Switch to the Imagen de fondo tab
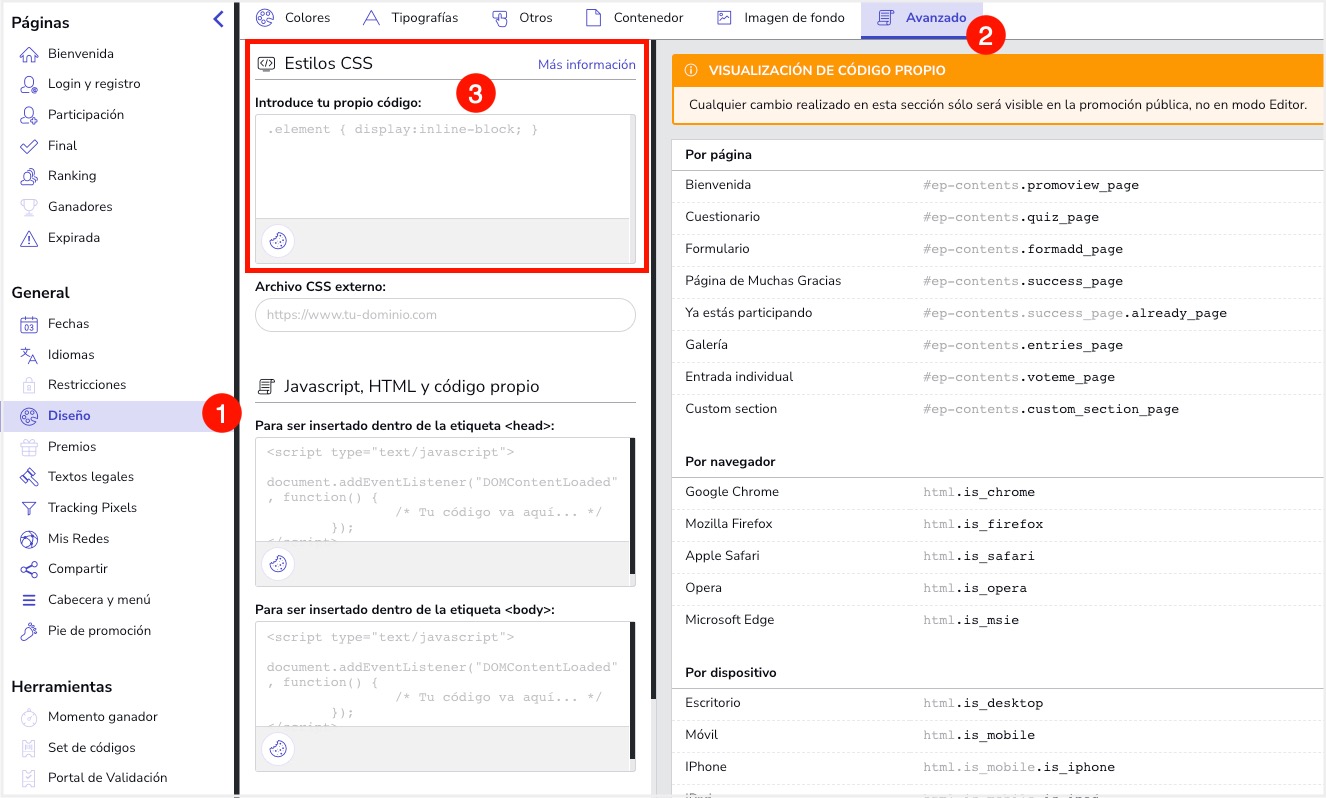This screenshot has height=798, width=1326. point(781,18)
